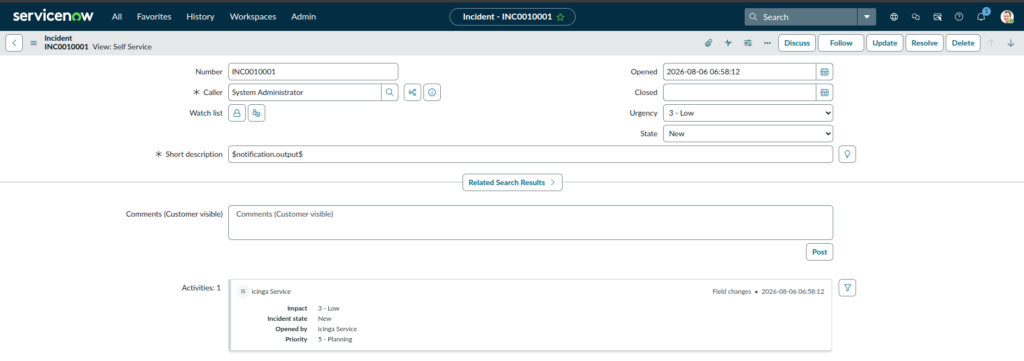Click the Short description suggestion lightbulb icon
This screenshot has width=1024, height=361.
pyautogui.click(x=847, y=154)
